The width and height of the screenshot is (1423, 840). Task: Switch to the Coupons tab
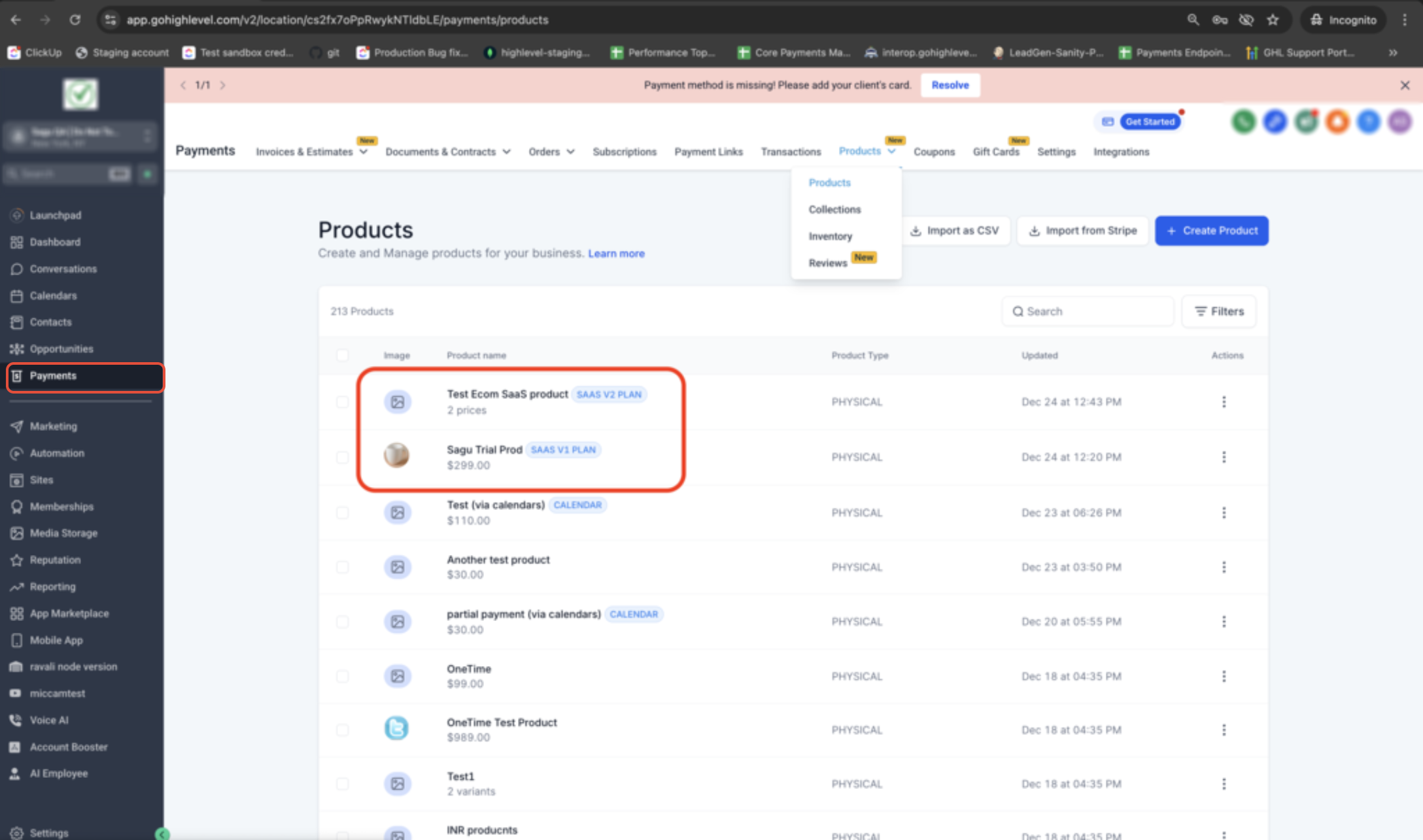[x=933, y=152]
